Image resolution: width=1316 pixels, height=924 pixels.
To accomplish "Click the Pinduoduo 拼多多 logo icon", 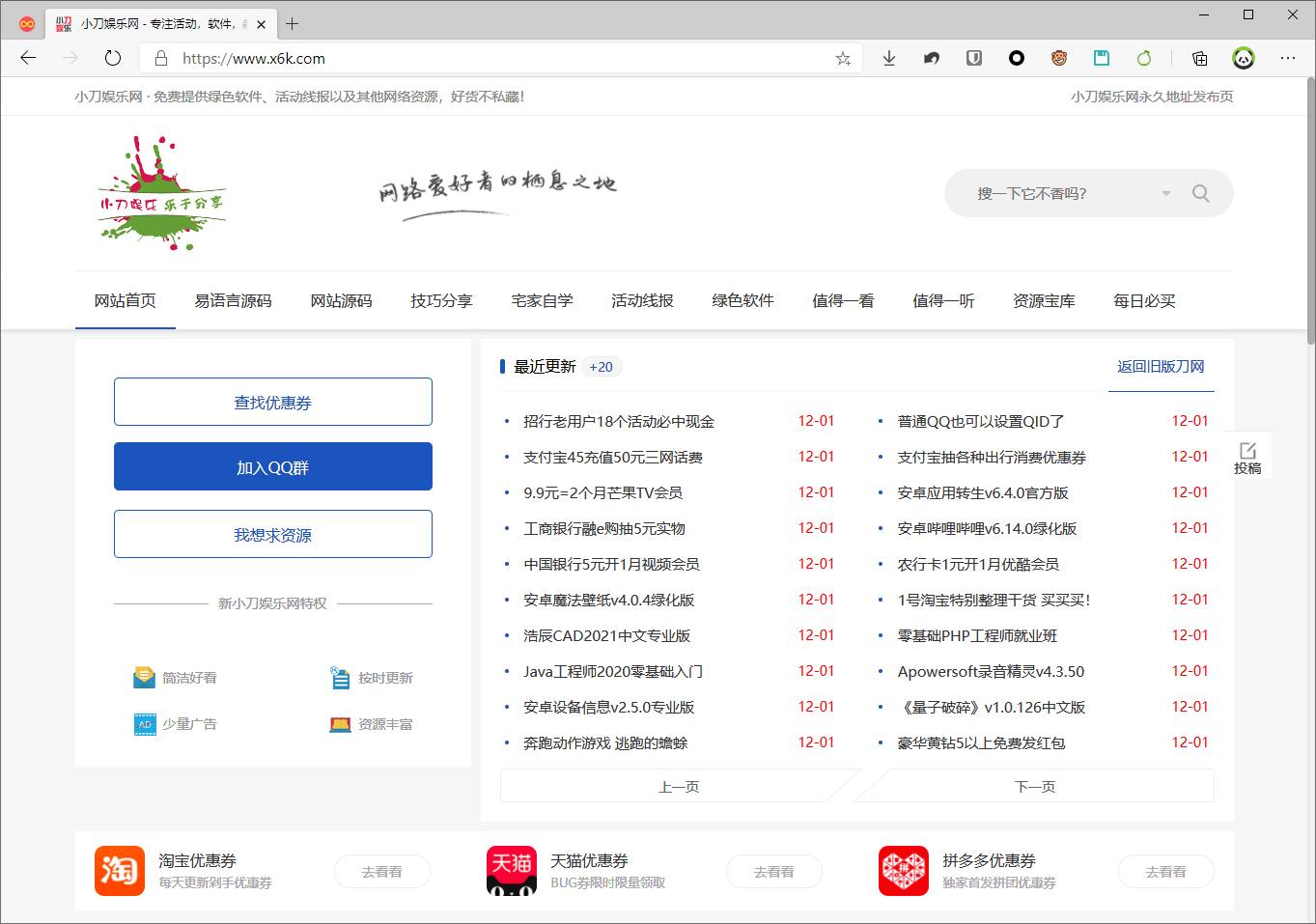I will click(x=904, y=871).
